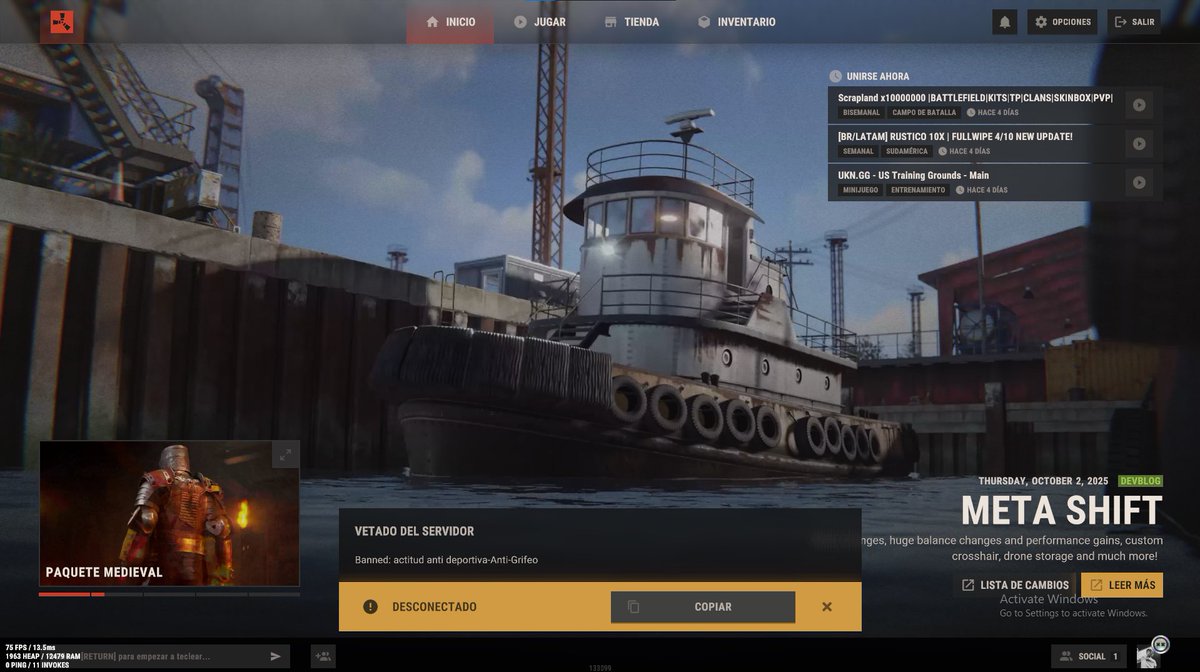
Task: Close the DESCONECTADO dialog
Action: 827,607
